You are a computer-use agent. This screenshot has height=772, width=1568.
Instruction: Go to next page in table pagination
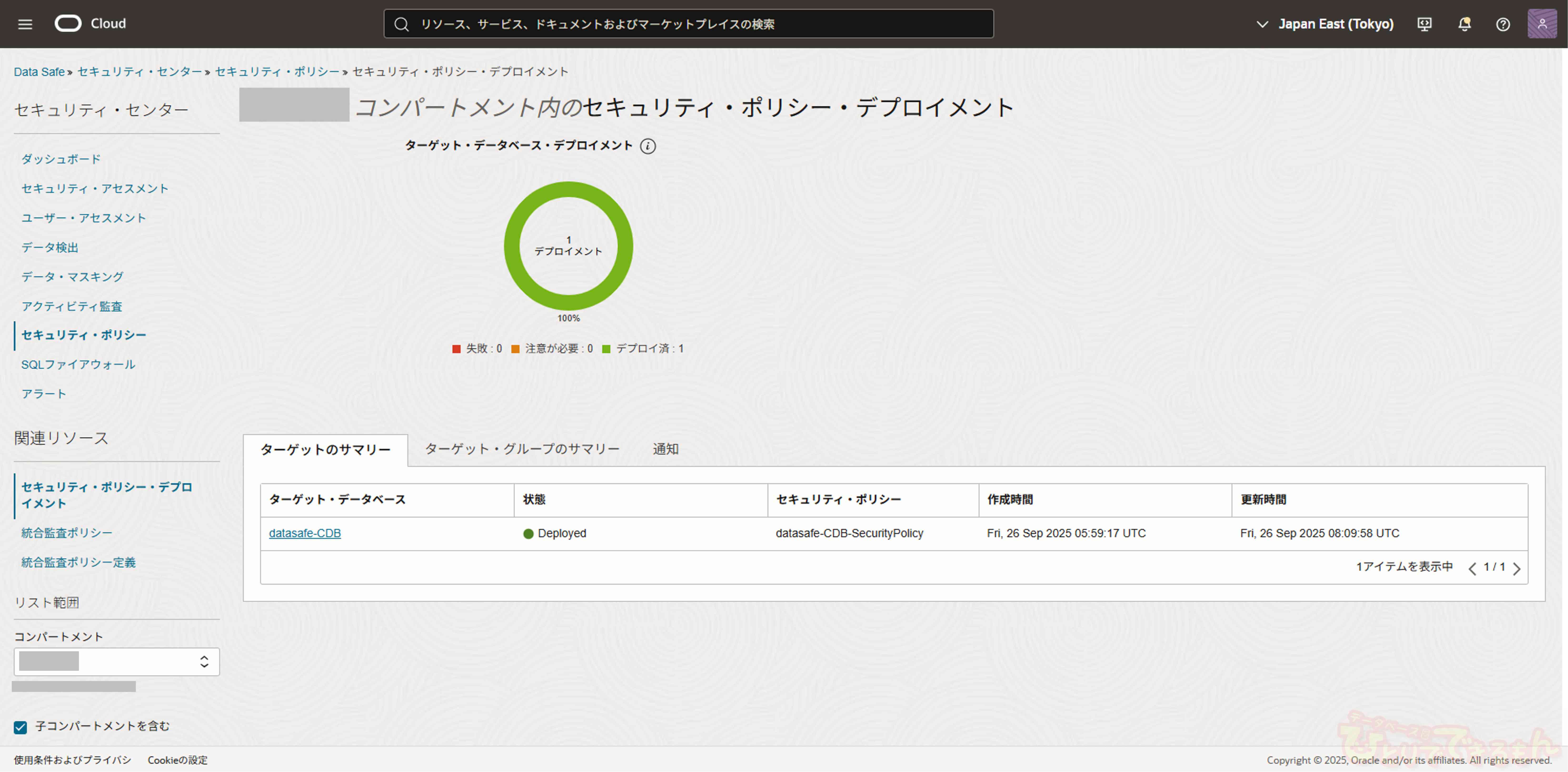pos(1517,569)
